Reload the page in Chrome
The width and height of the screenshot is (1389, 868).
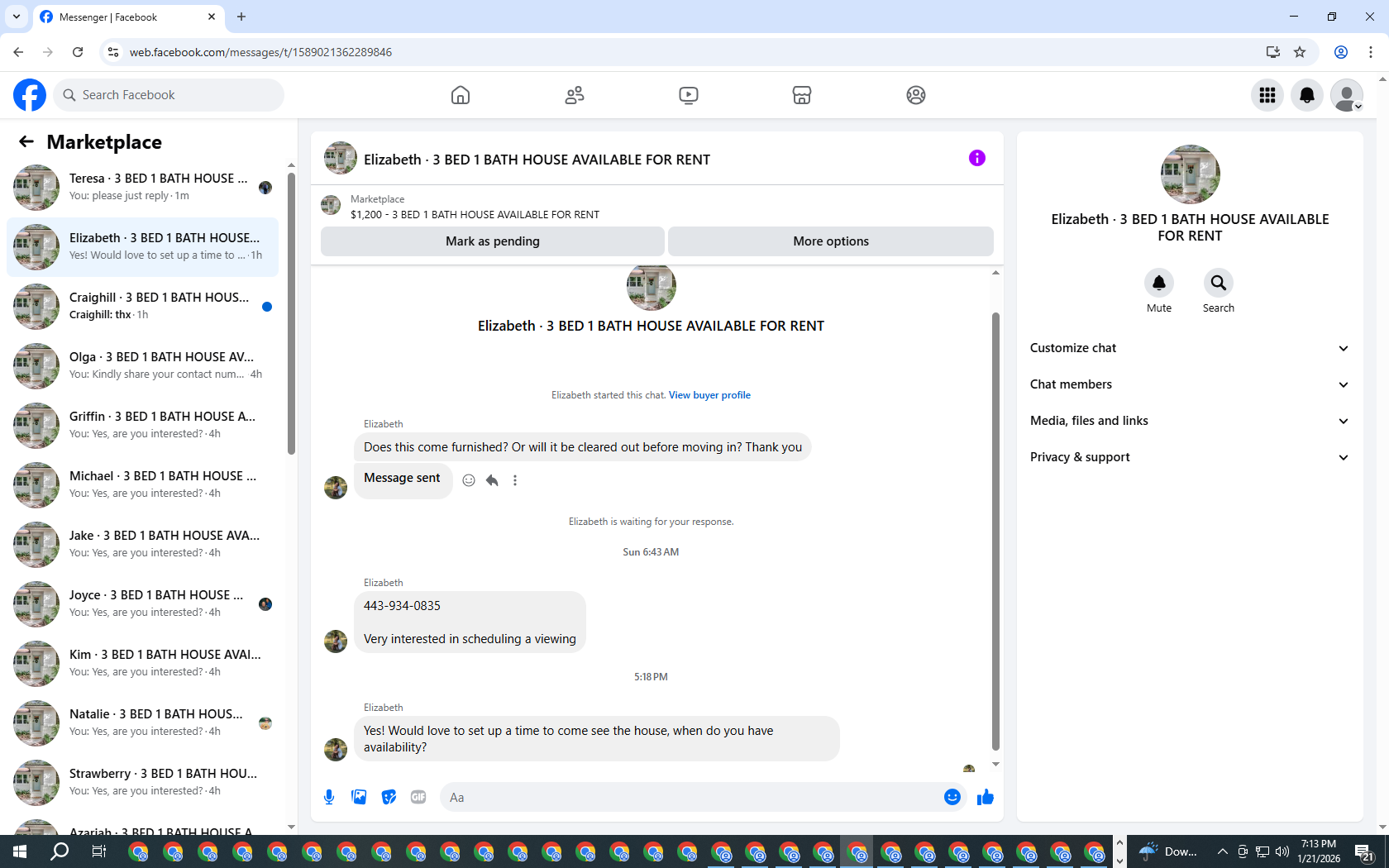78,52
